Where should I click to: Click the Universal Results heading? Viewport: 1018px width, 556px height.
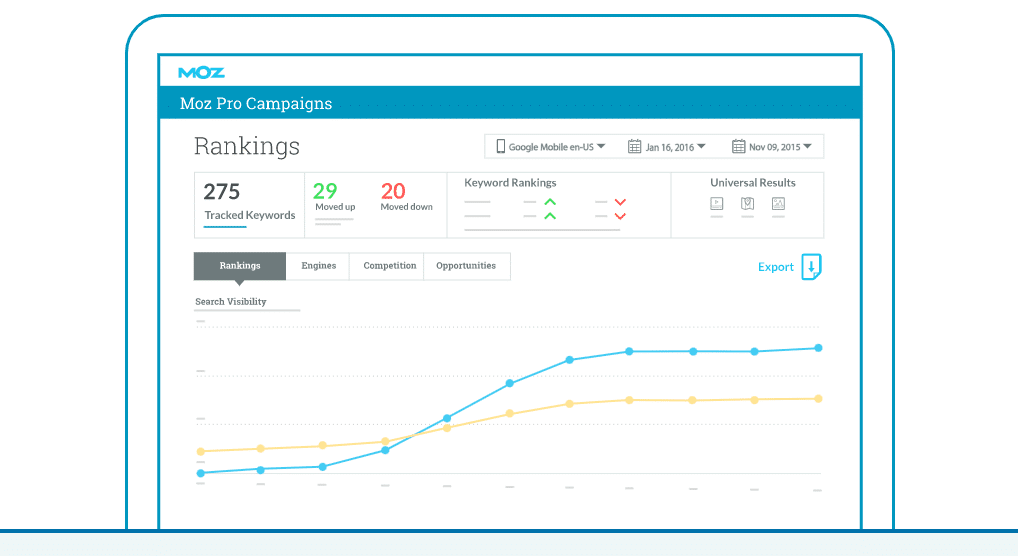click(752, 183)
